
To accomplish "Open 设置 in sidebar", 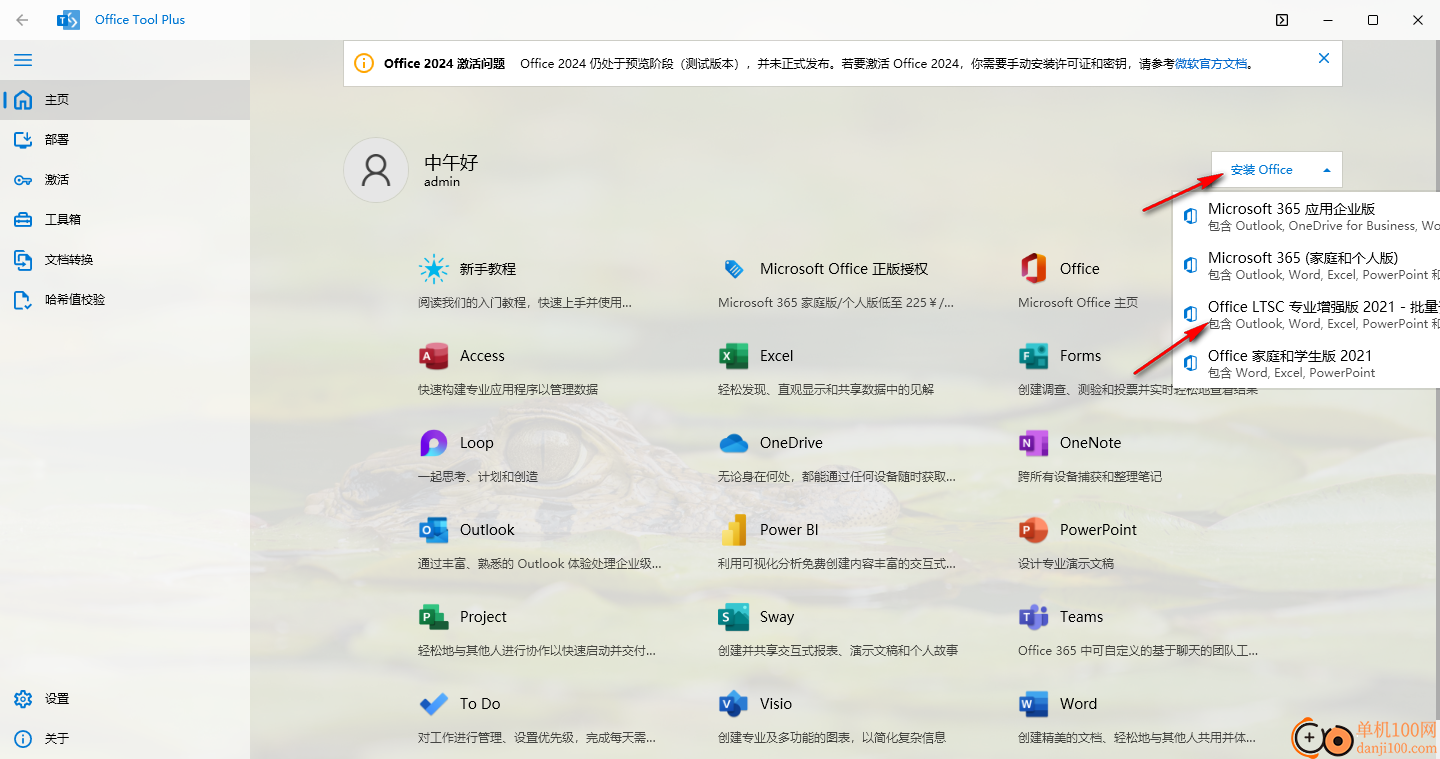I will coord(125,699).
